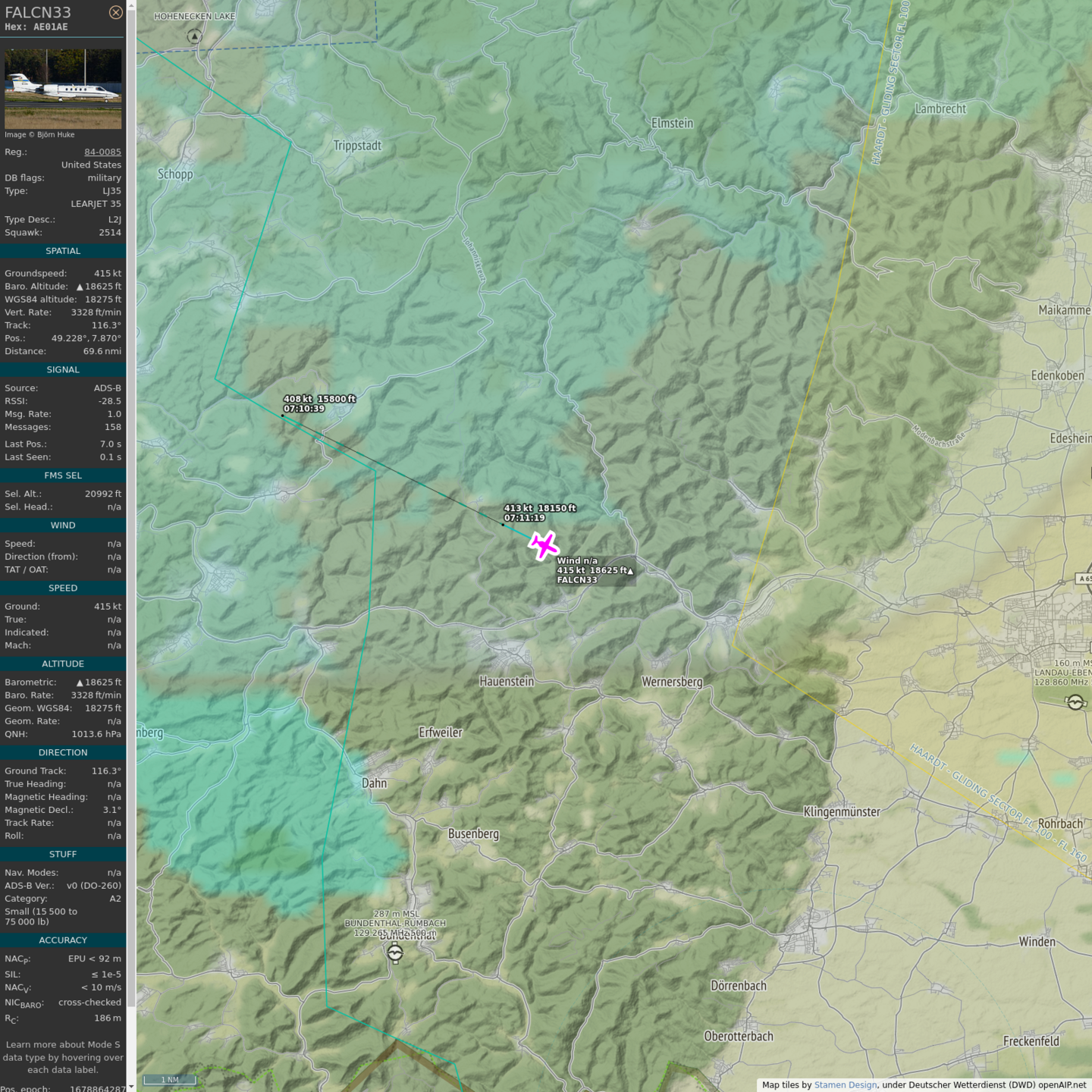Close the FALCN33 aircraft info panel
1092x1092 pixels.
click(x=115, y=12)
